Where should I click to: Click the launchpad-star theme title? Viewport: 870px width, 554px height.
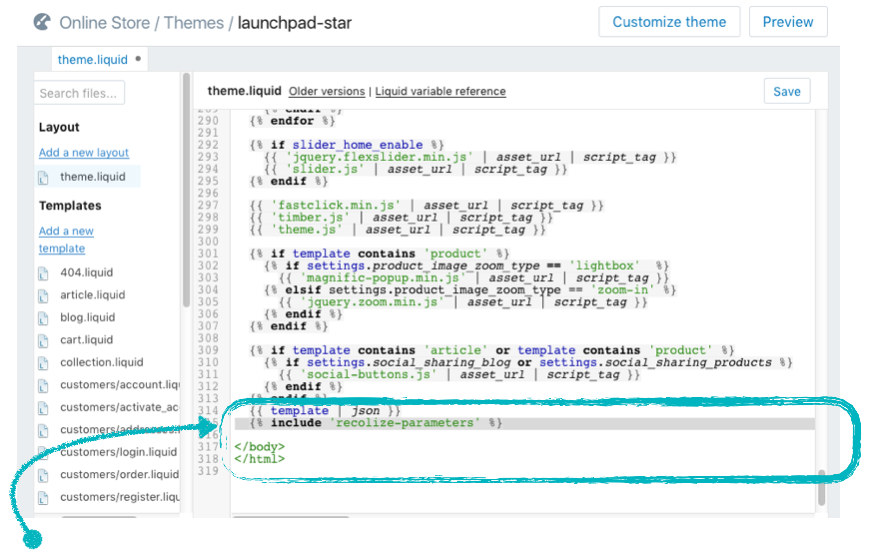pos(295,23)
